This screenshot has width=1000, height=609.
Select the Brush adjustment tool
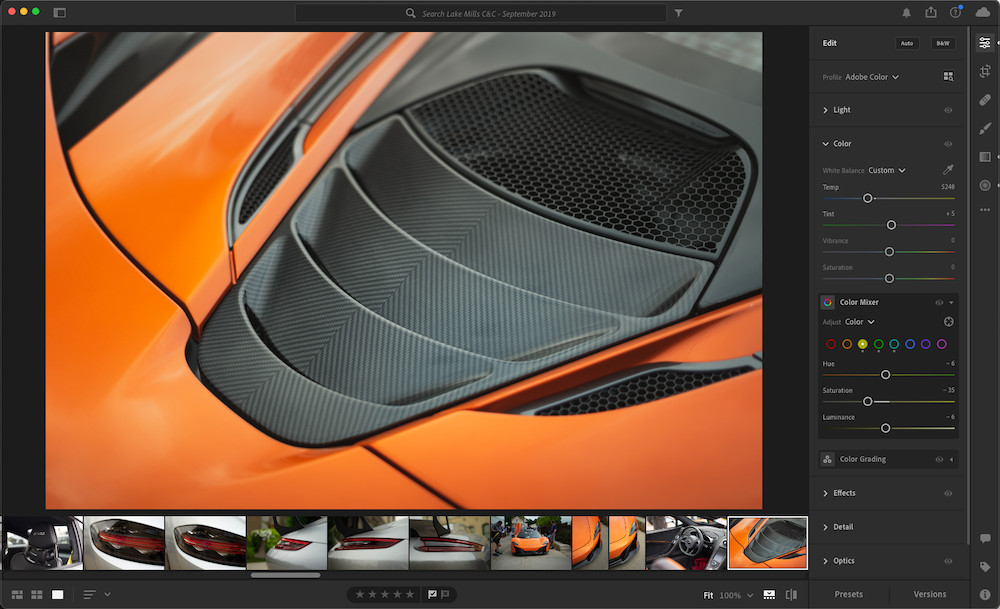tap(985, 128)
